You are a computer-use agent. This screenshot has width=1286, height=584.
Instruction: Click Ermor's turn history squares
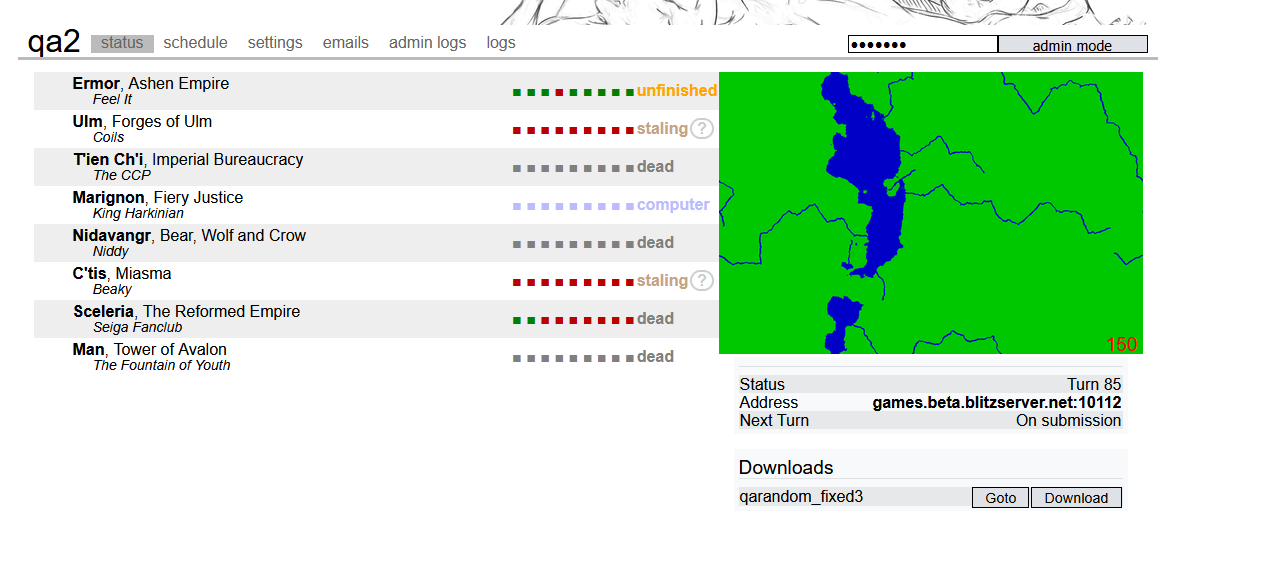coord(573,92)
